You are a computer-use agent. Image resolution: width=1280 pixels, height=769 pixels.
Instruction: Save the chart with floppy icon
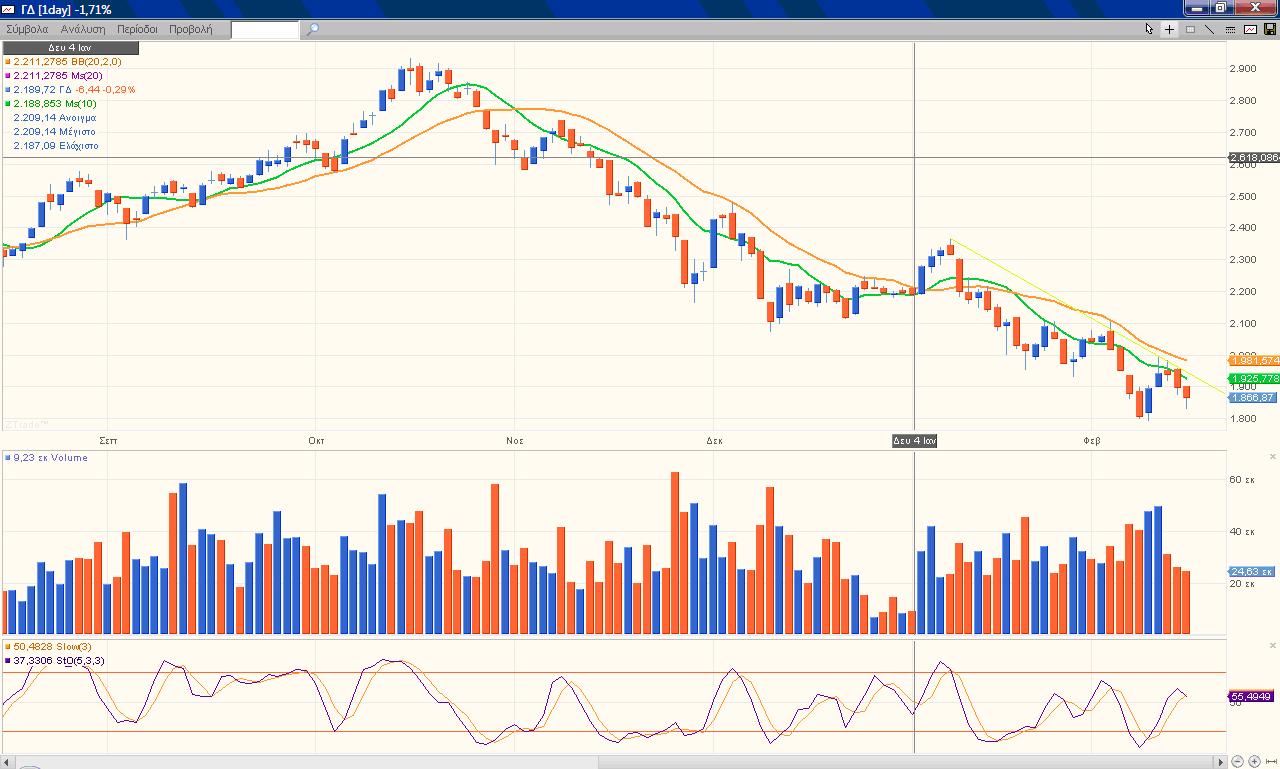click(1269, 29)
